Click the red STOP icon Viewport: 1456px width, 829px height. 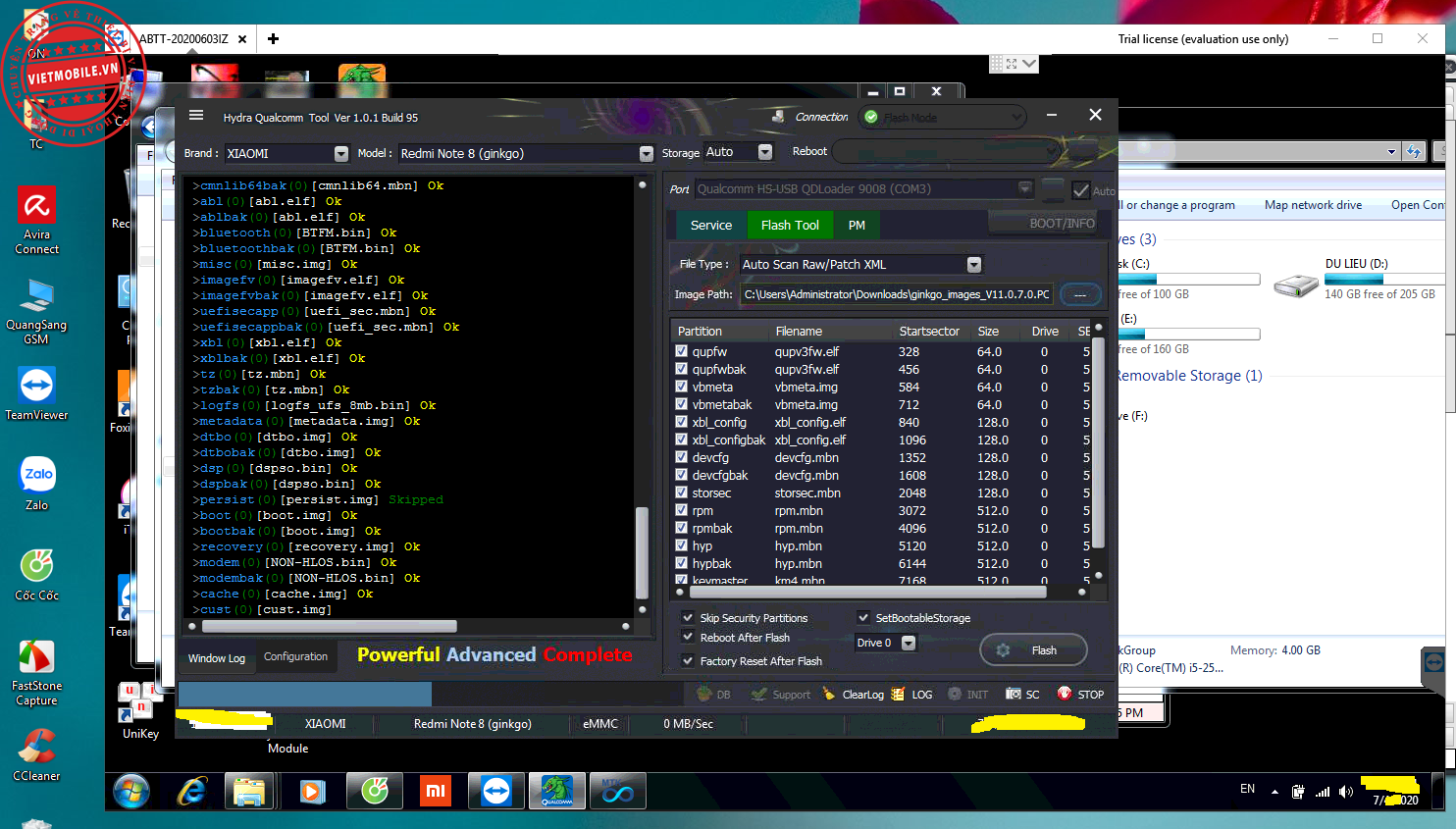coord(1065,694)
